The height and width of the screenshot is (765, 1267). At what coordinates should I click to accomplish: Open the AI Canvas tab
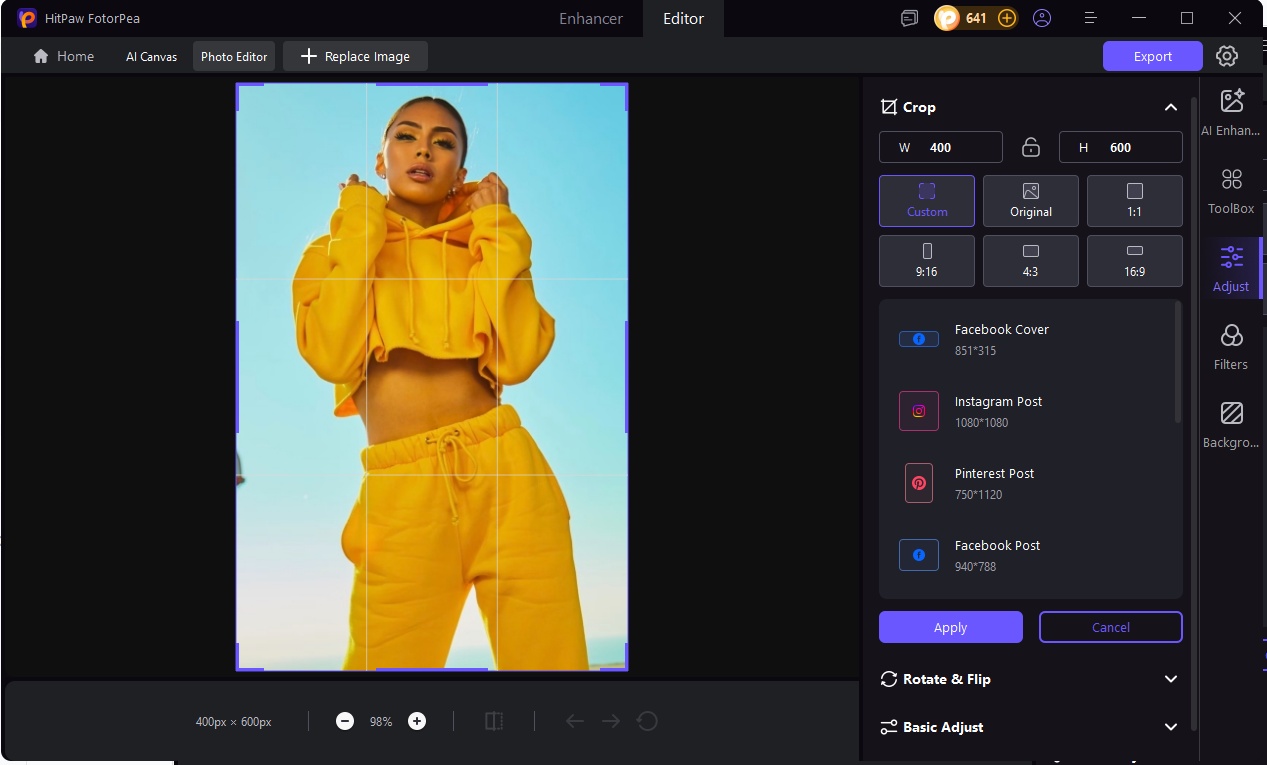(x=150, y=56)
